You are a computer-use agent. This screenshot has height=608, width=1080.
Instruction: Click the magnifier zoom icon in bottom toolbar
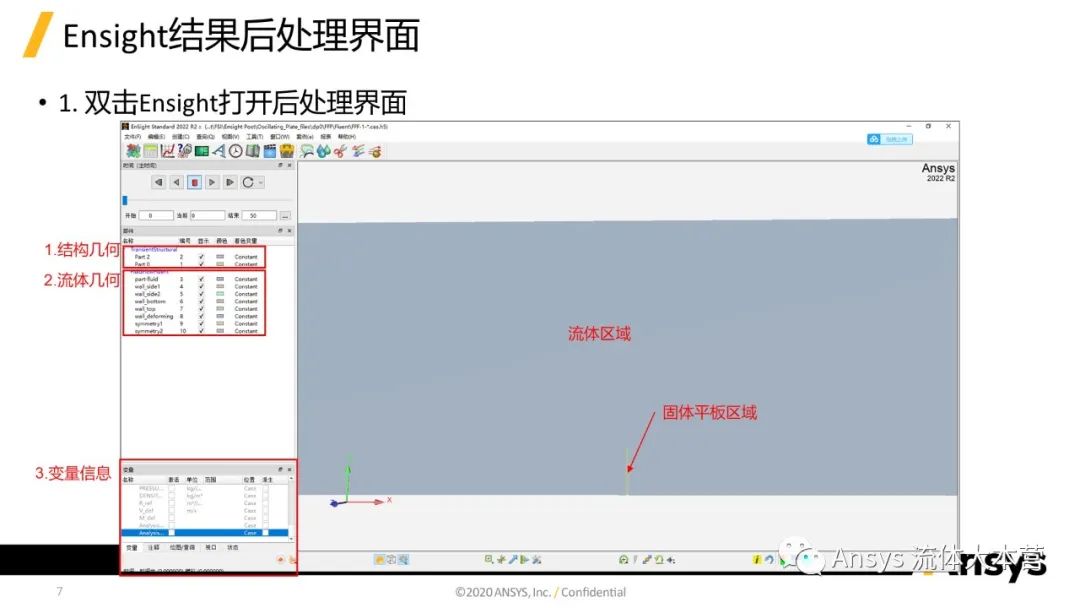click(x=489, y=560)
